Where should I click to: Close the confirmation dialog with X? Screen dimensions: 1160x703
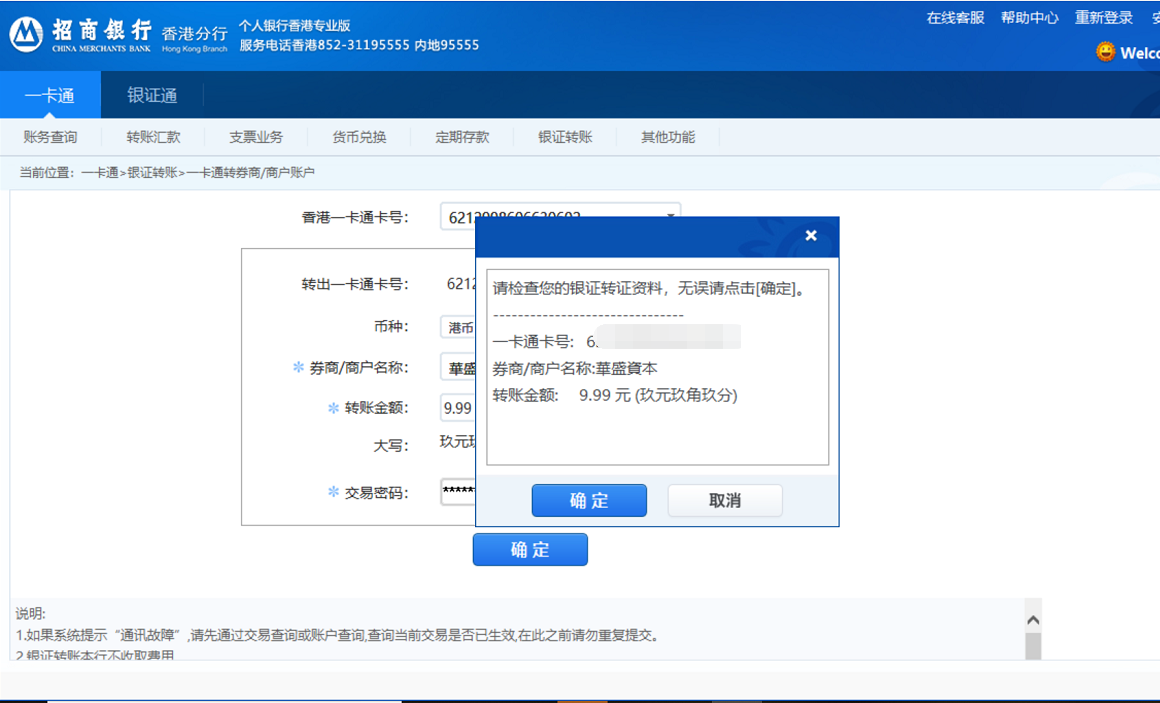tap(811, 235)
